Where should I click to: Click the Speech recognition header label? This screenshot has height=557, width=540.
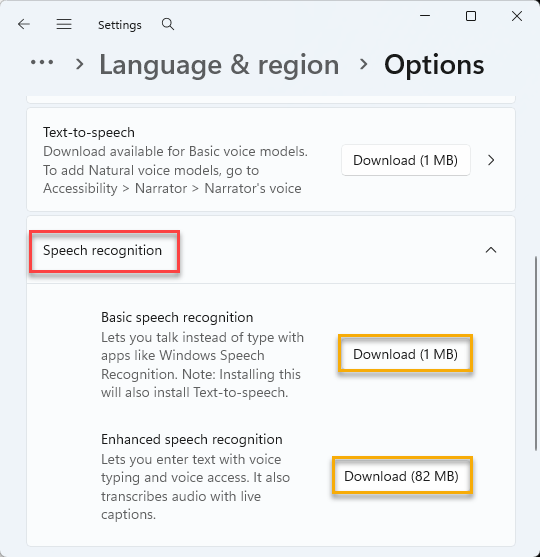(x=102, y=250)
